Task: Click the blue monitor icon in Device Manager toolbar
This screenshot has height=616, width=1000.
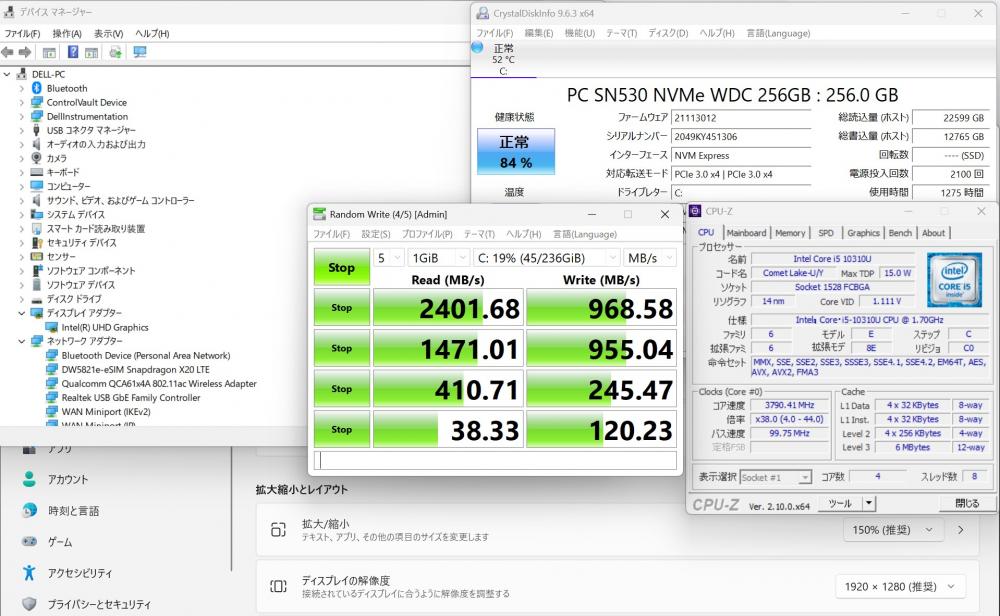Action: click(140, 52)
